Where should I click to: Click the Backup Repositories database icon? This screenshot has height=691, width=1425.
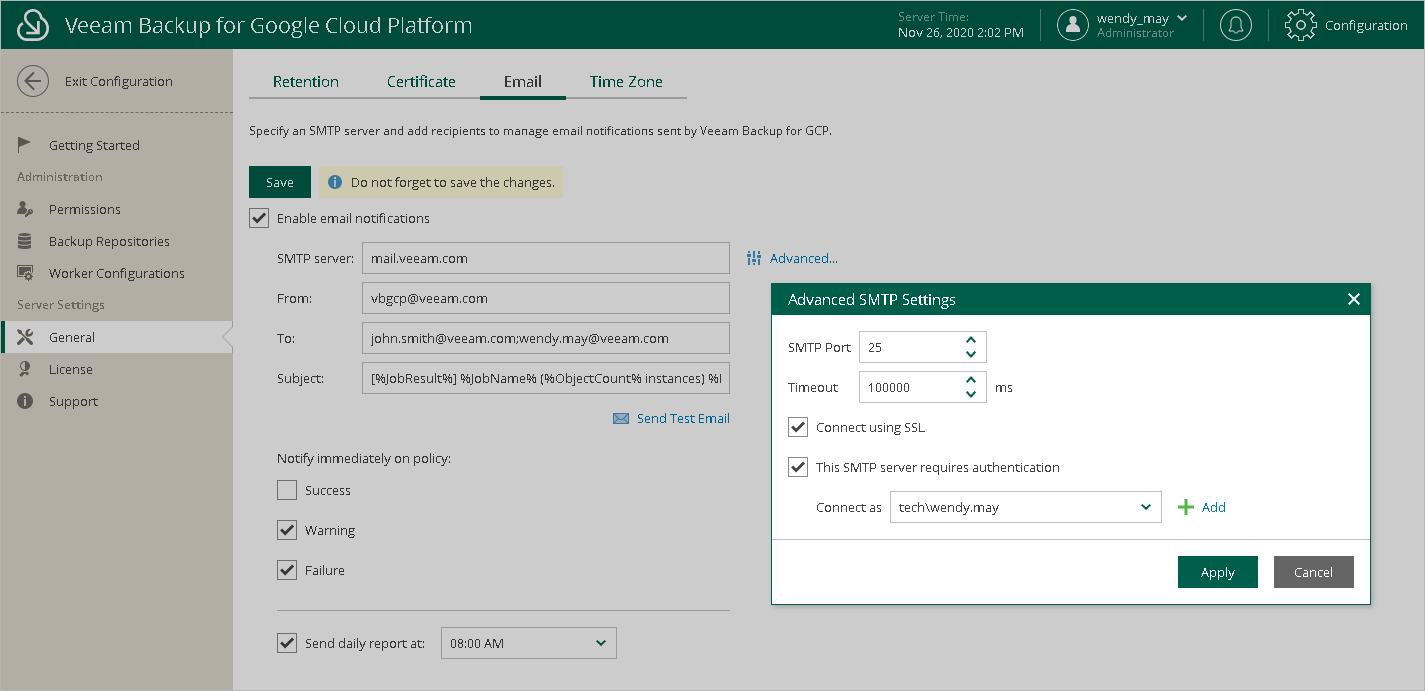[x=27, y=241]
